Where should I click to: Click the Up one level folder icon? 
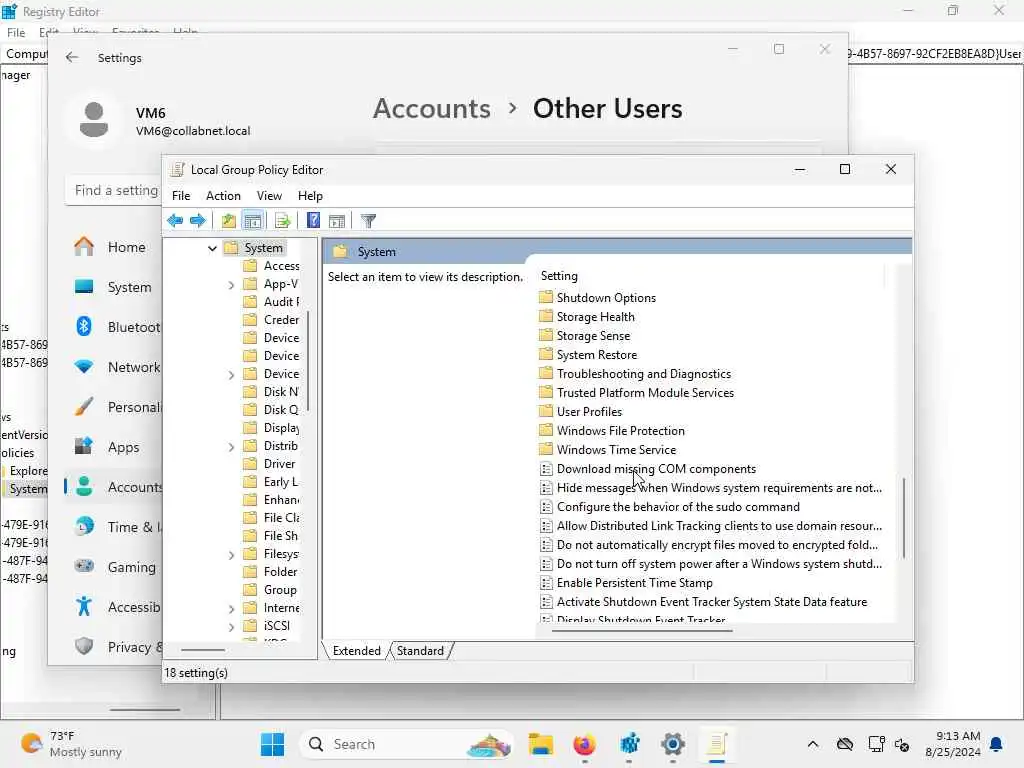228,221
